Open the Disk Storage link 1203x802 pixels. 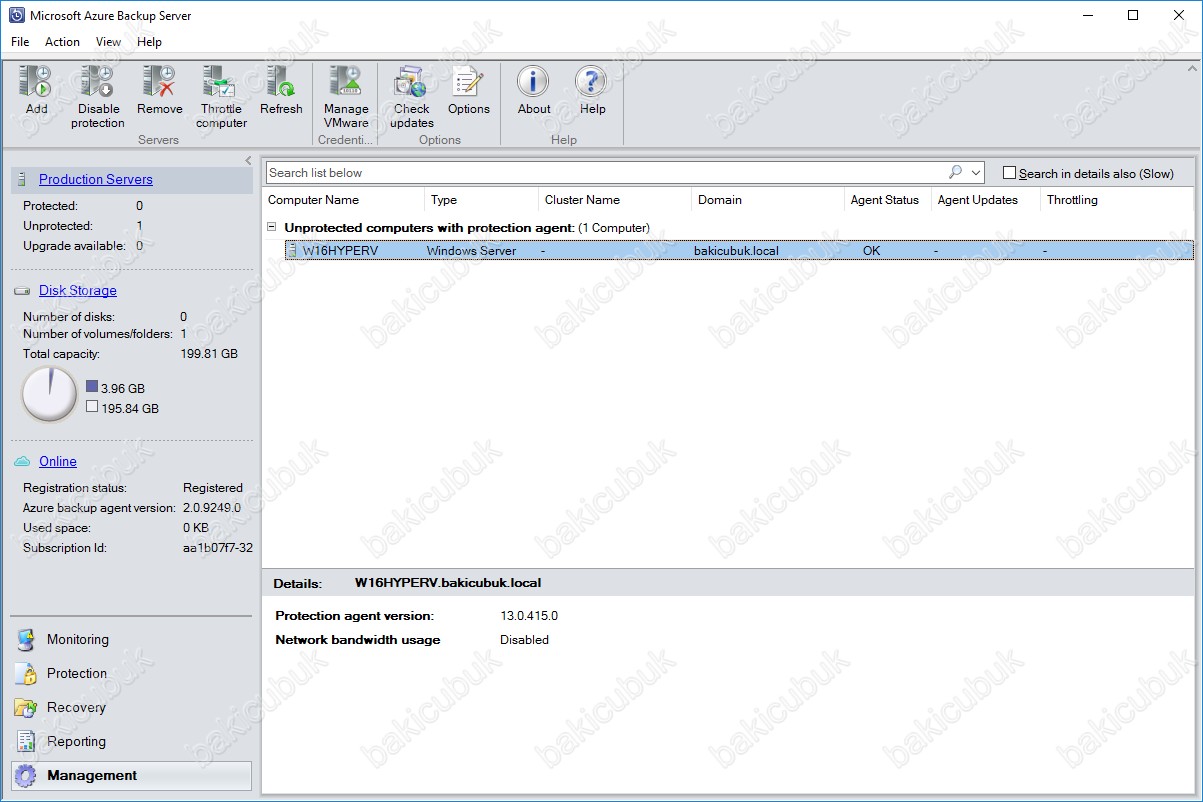click(x=78, y=291)
